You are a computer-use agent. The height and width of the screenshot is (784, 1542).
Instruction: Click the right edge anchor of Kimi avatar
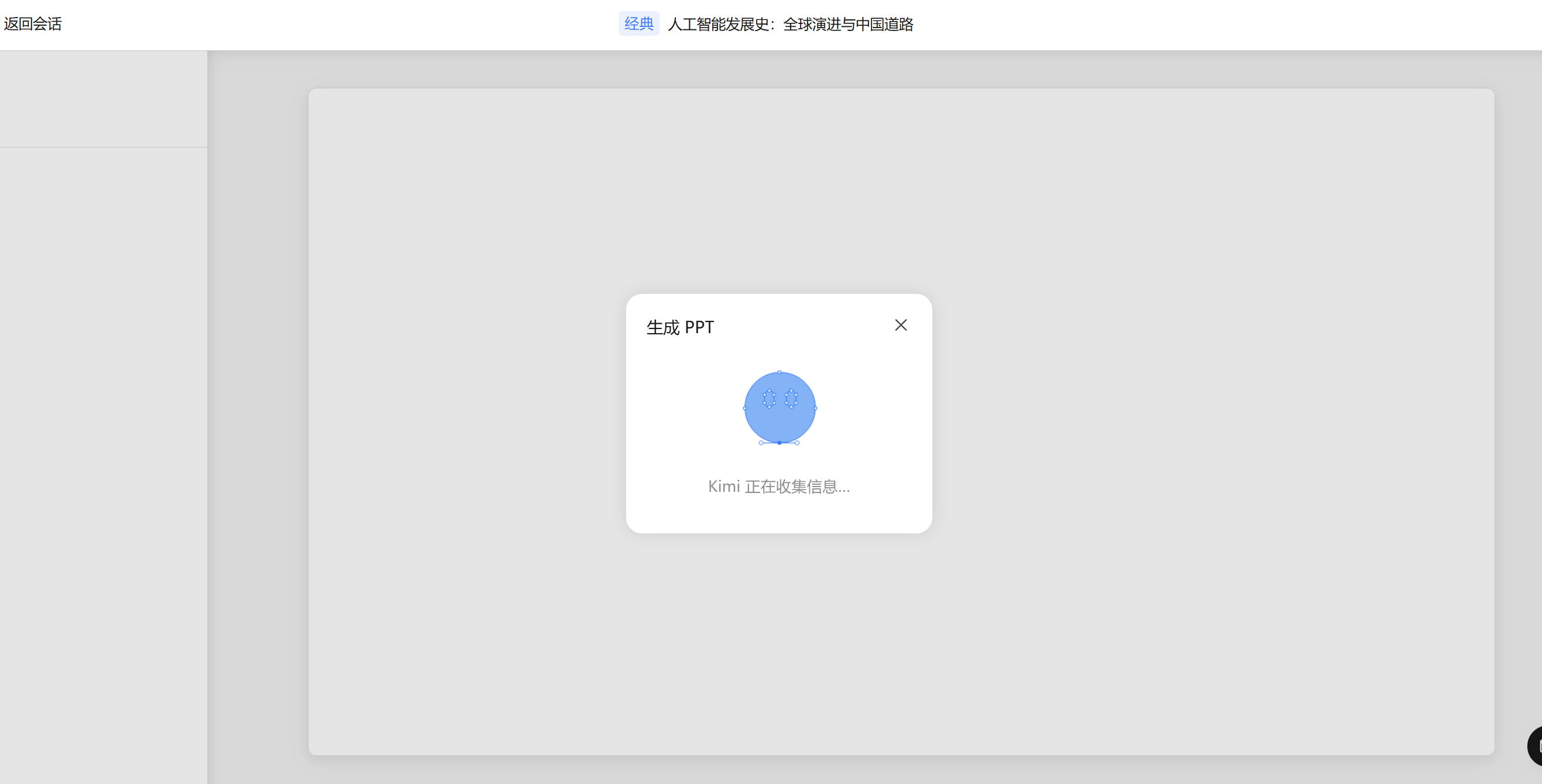[815, 408]
